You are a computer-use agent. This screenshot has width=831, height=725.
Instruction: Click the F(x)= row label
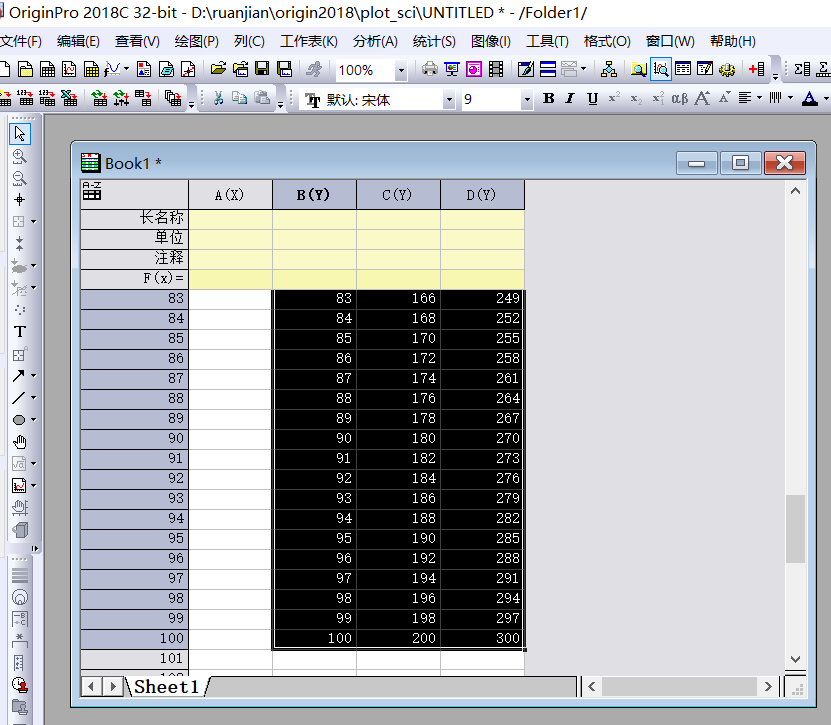pos(134,278)
